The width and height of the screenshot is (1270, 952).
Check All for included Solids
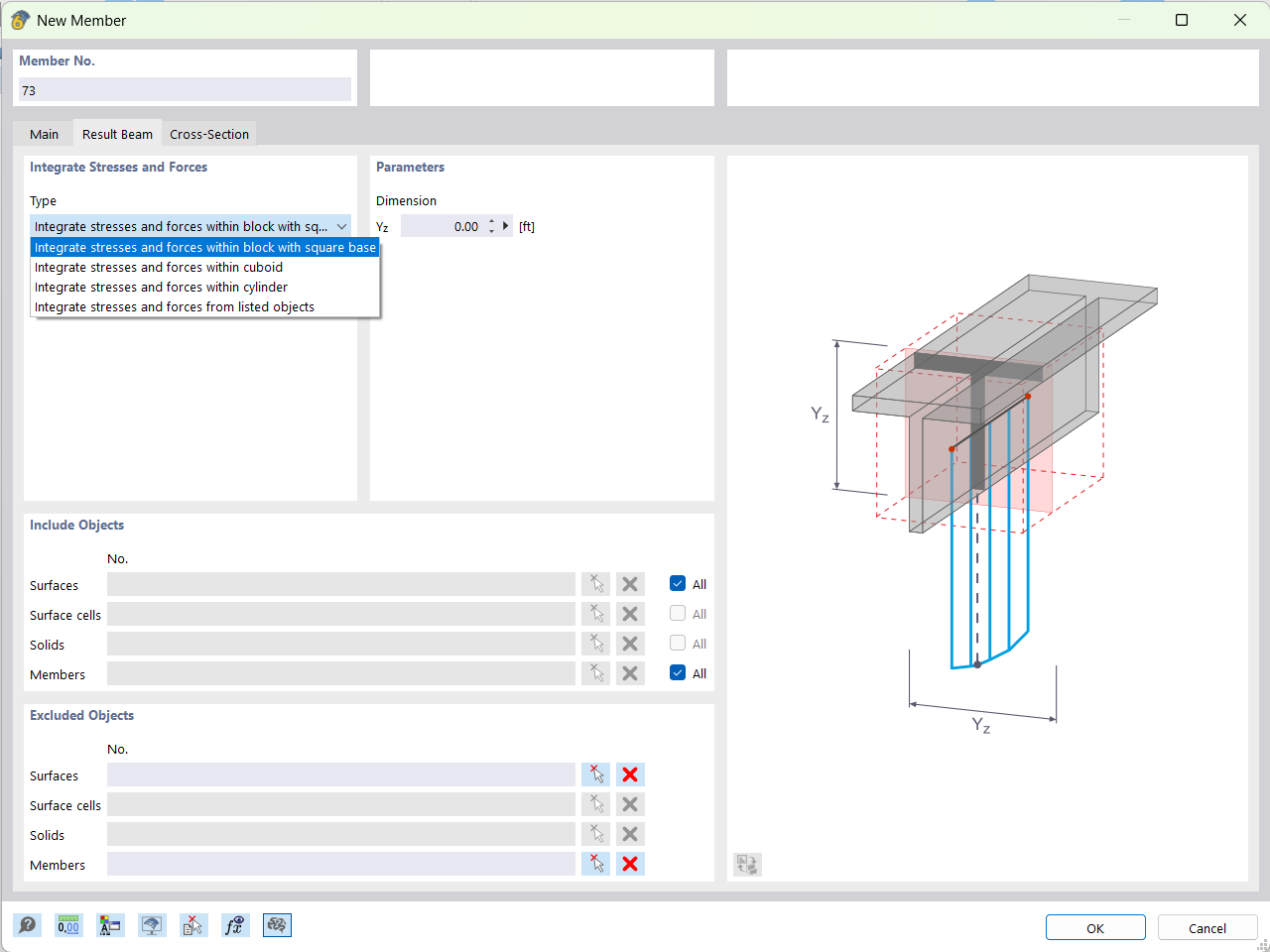click(x=678, y=643)
